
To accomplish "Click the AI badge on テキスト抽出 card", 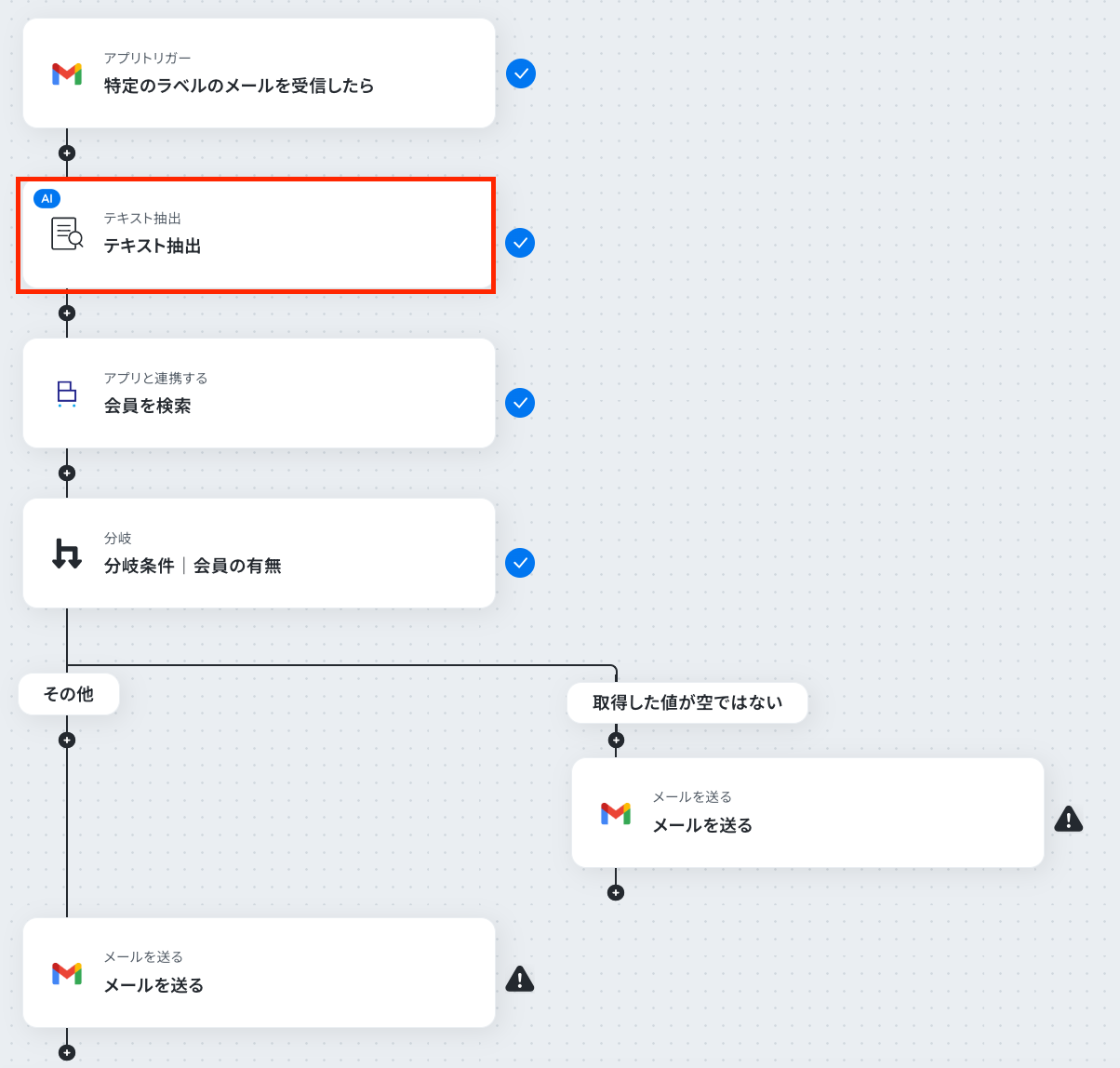I will [47, 198].
